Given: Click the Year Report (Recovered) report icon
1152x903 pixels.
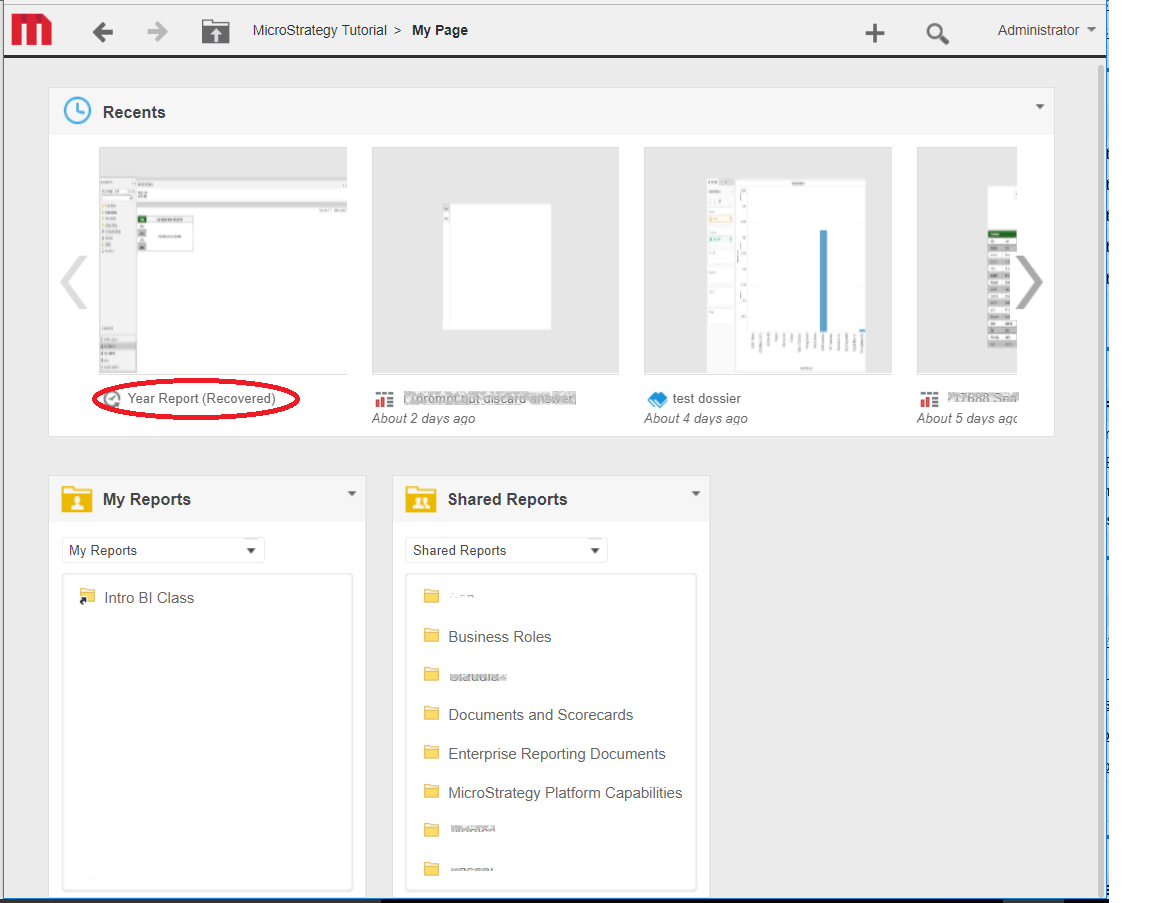Looking at the screenshot, I should (x=112, y=399).
